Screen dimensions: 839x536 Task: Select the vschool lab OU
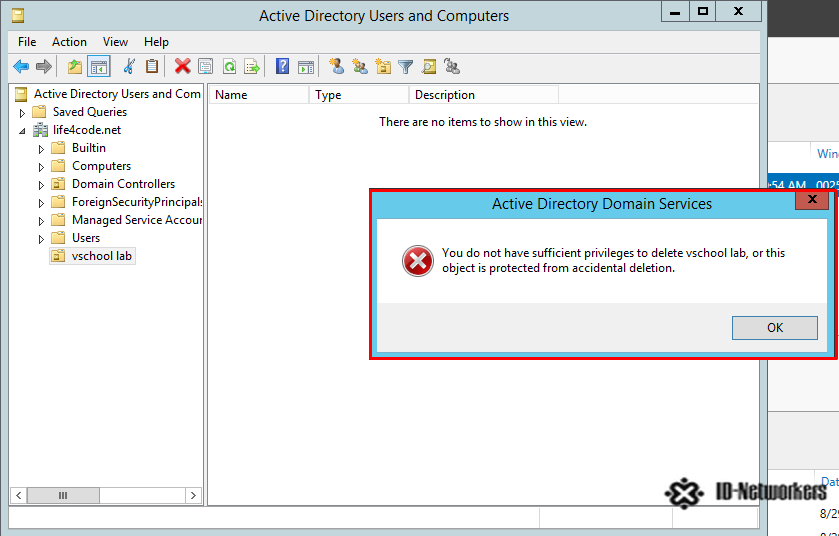pyautogui.click(x=102, y=256)
